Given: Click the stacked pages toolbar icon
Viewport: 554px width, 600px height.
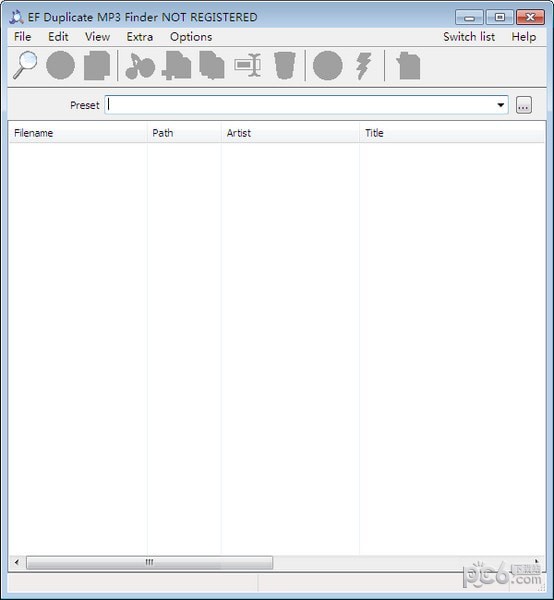Looking at the screenshot, I should [97, 65].
